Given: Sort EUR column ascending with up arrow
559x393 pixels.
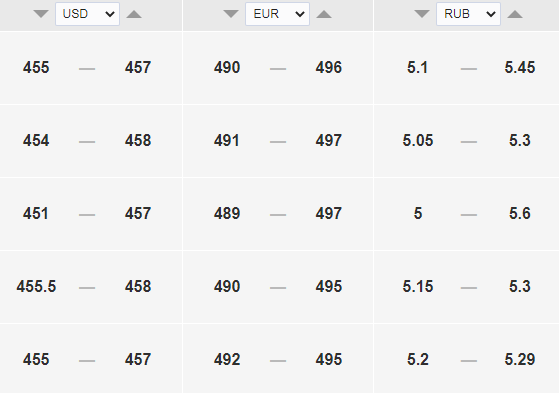Looking at the screenshot, I should click(x=324, y=14).
